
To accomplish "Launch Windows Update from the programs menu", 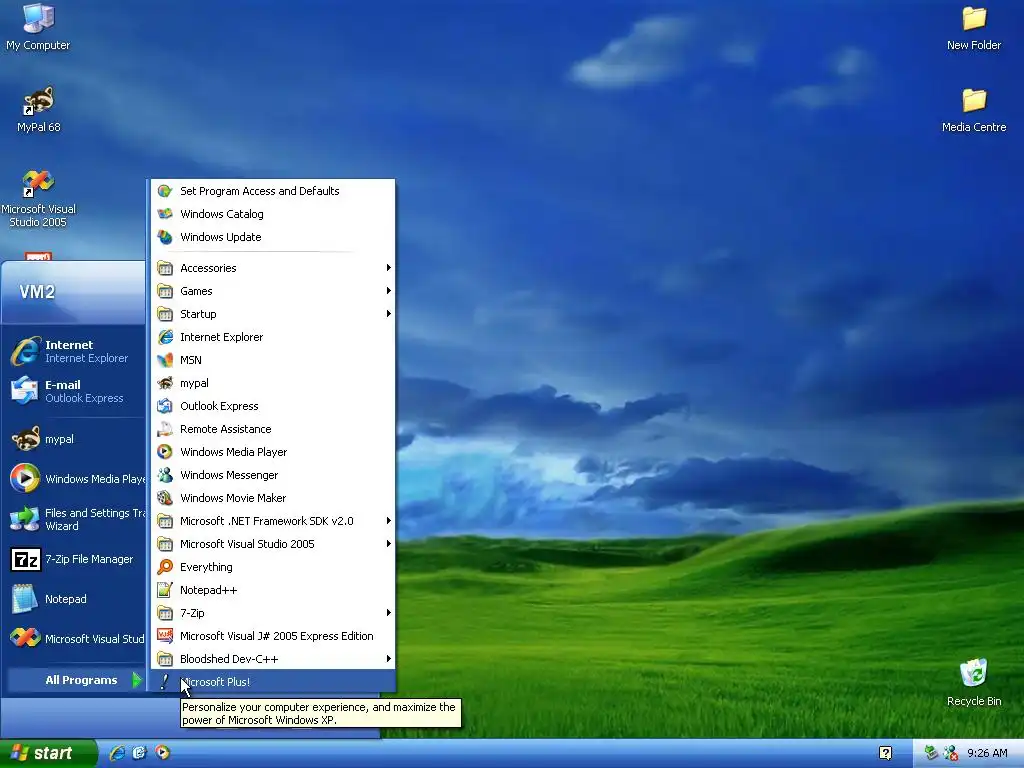I will 273,237.
